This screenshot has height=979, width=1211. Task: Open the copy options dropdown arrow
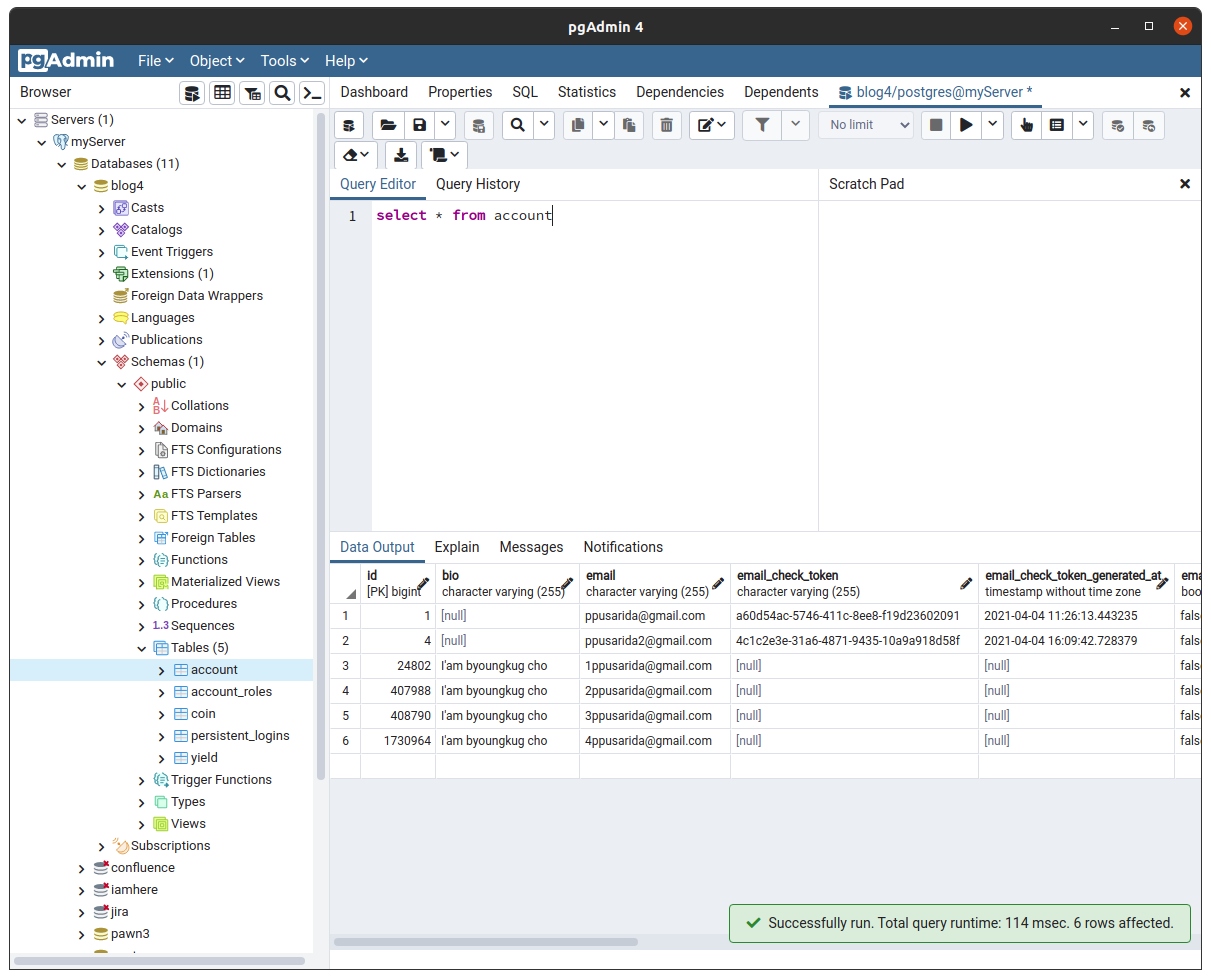pos(603,125)
